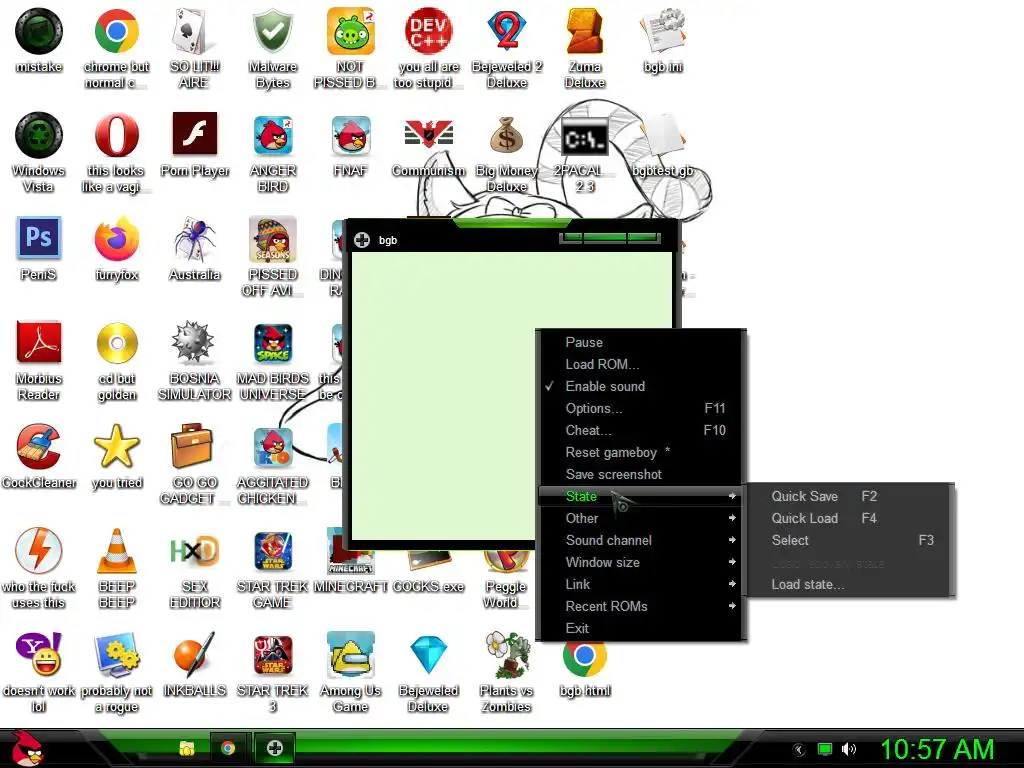Select Quick Save in State submenu
The width and height of the screenshot is (1024, 768).
pyautogui.click(x=851, y=496)
